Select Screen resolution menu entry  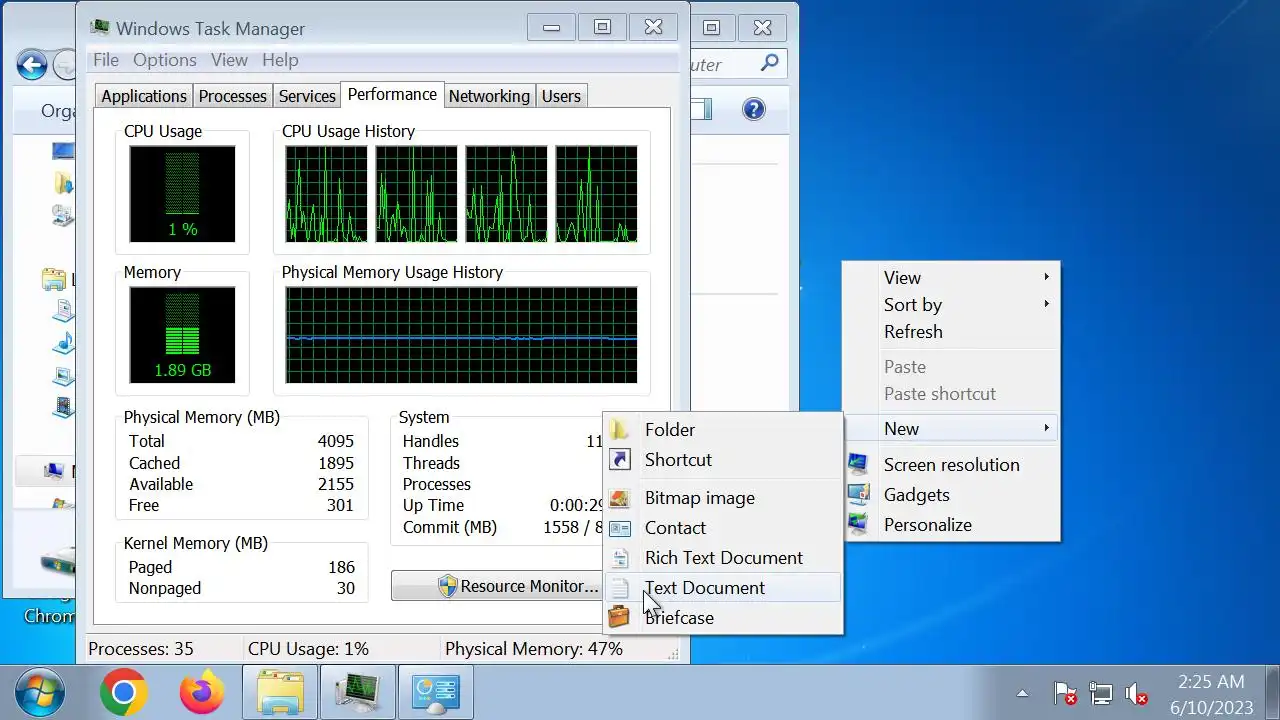pos(951,464)
